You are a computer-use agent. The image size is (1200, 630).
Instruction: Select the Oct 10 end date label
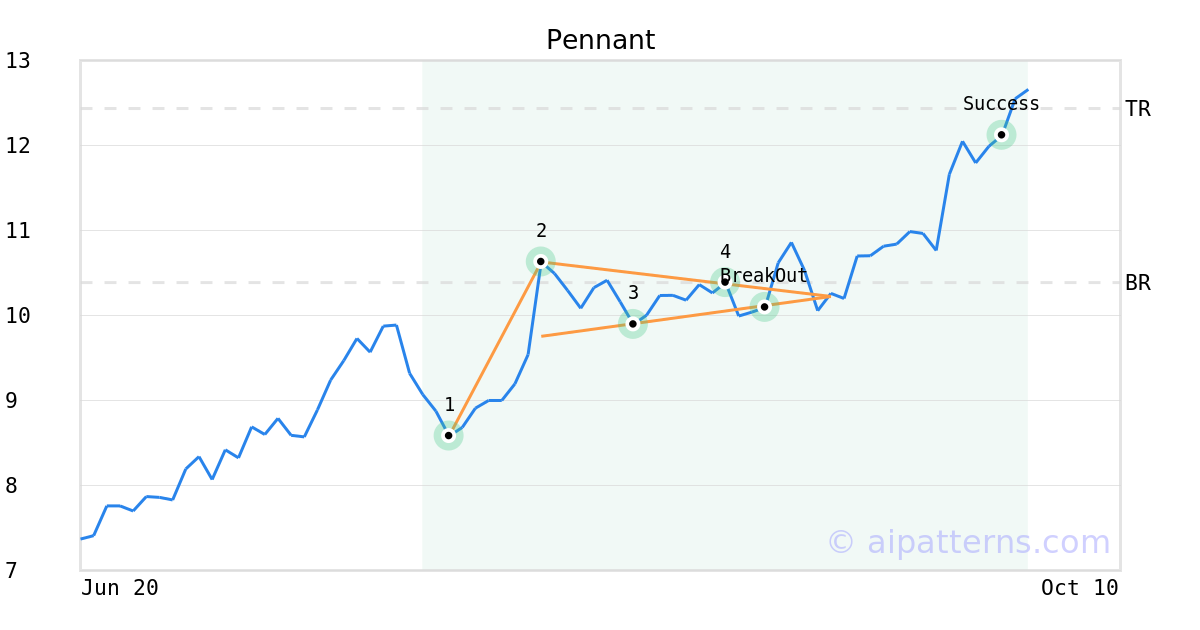click(1079, 588)
